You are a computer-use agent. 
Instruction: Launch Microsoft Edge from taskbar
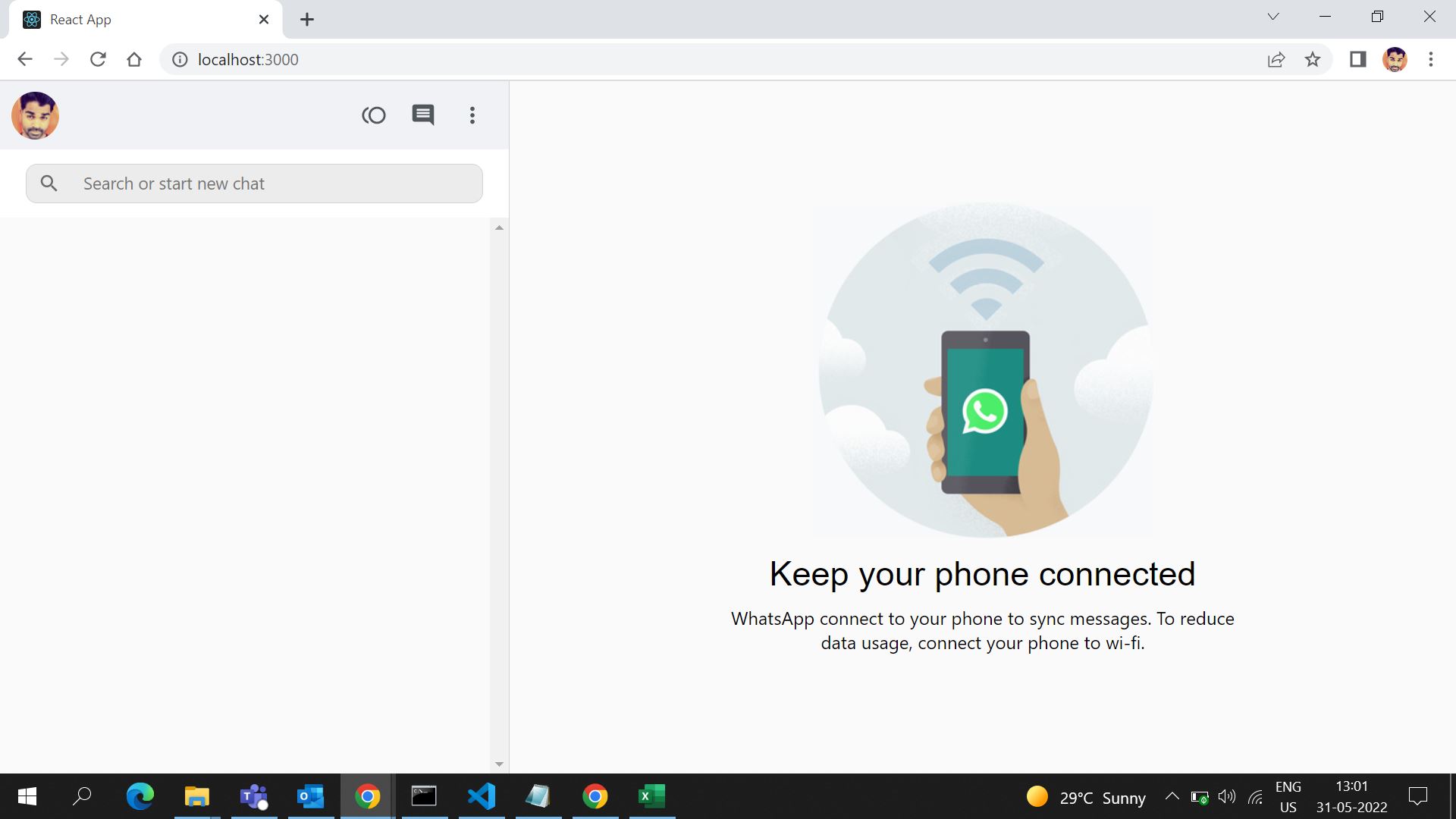point(140,796)
